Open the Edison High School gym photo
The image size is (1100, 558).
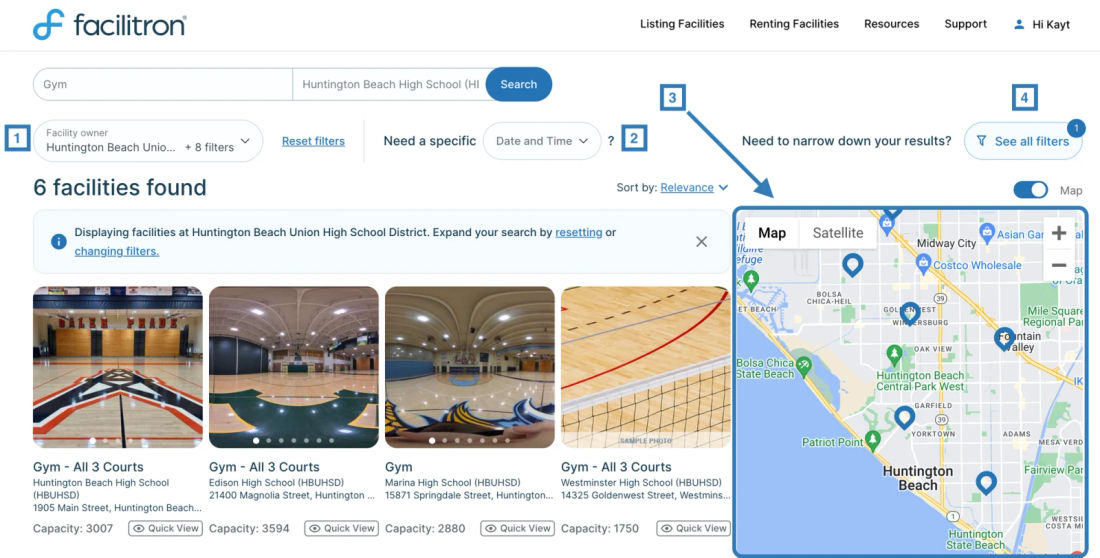coord(294,367)
